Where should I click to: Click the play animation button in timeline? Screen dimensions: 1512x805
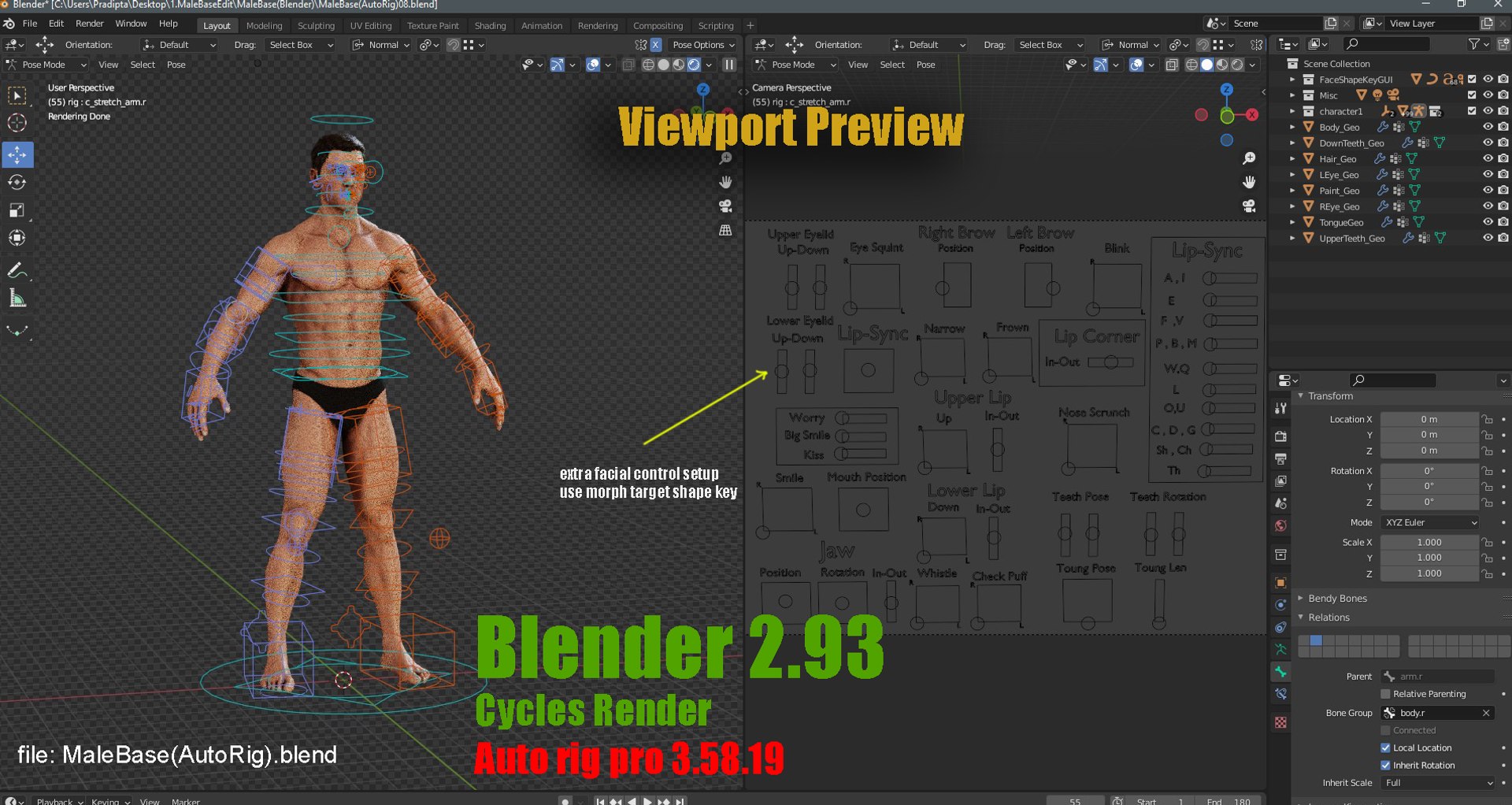point(647,800)
